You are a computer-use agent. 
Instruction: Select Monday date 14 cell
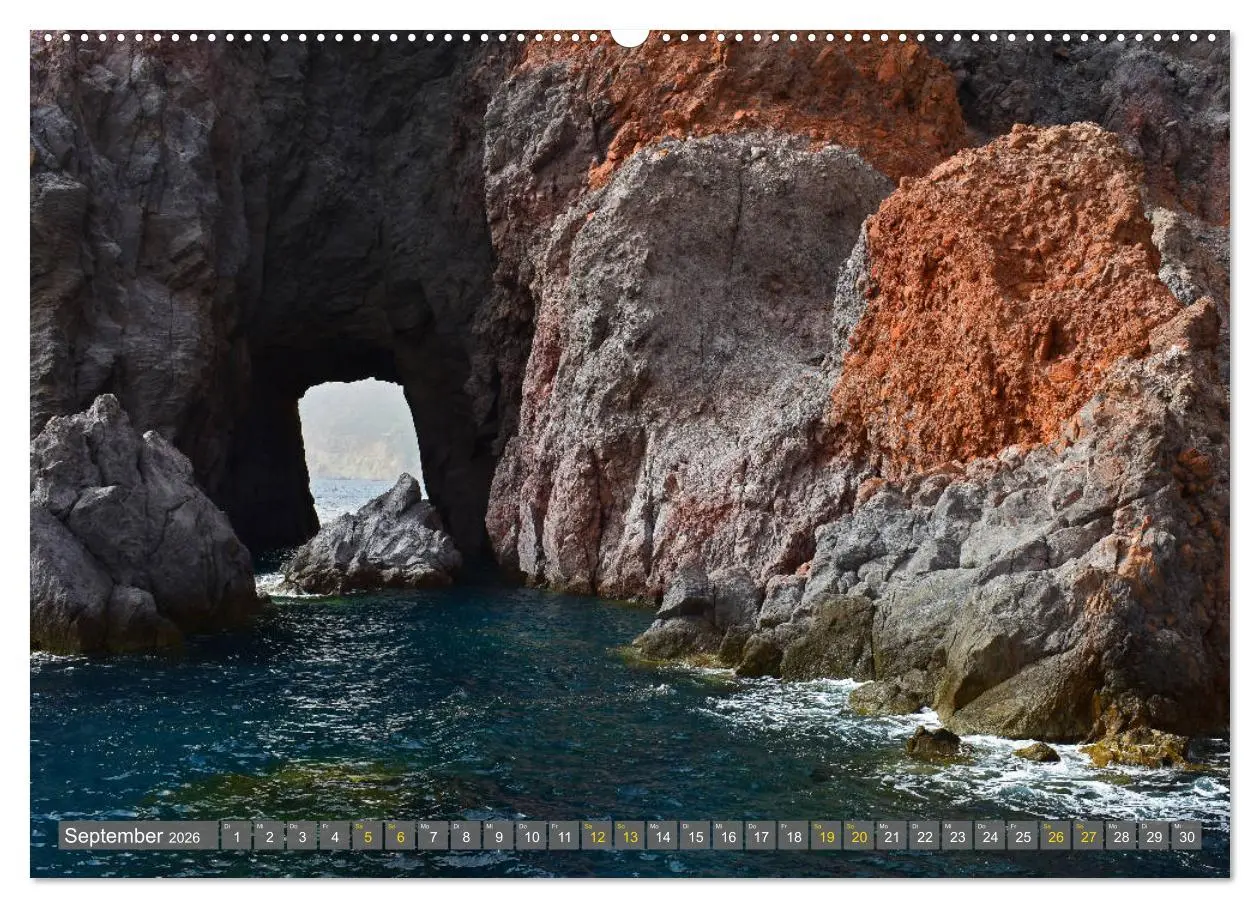[x=662, y=836]
